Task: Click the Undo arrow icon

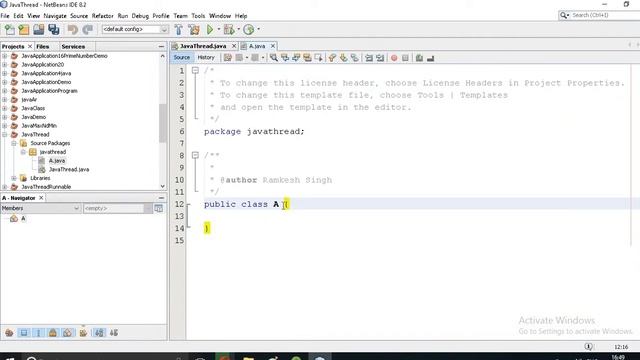Action: pyautogui.click(x=73, y=29)
